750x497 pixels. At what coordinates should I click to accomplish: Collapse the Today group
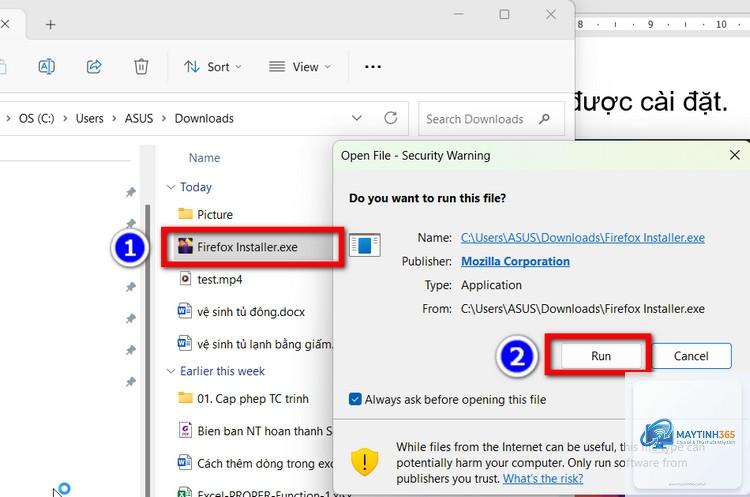click(171, 187)
